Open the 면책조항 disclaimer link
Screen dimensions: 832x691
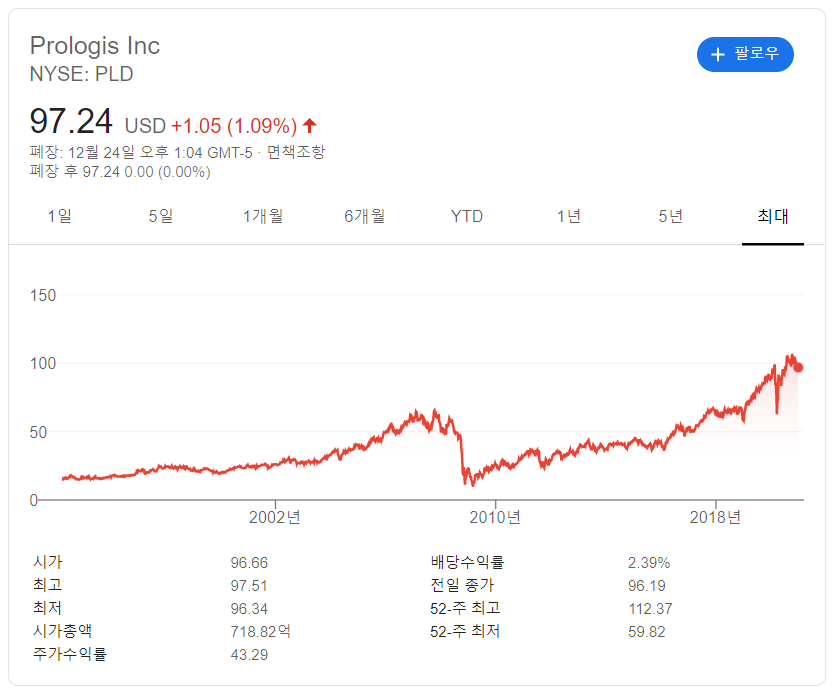coord(296,152)
